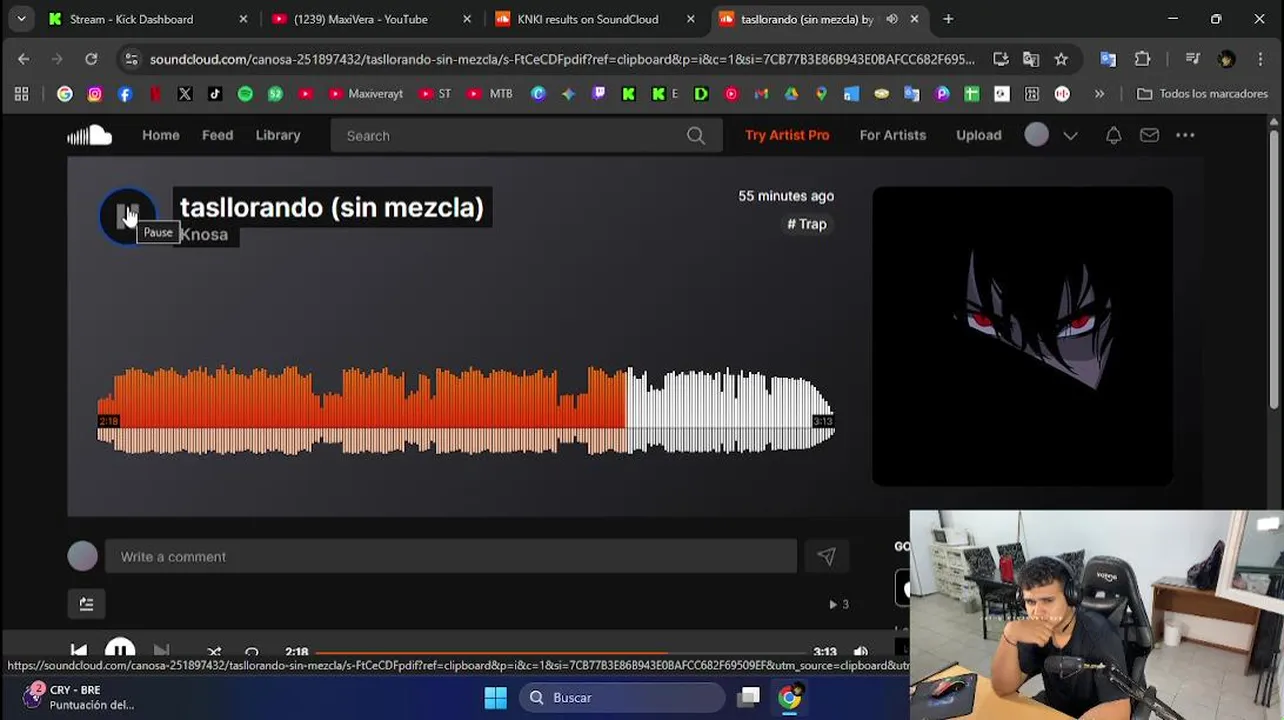The width and height of the screenshot is (1284, 720).
Task: Open the apps grid in bookmarks bar
Action: [x=21, y=94]
